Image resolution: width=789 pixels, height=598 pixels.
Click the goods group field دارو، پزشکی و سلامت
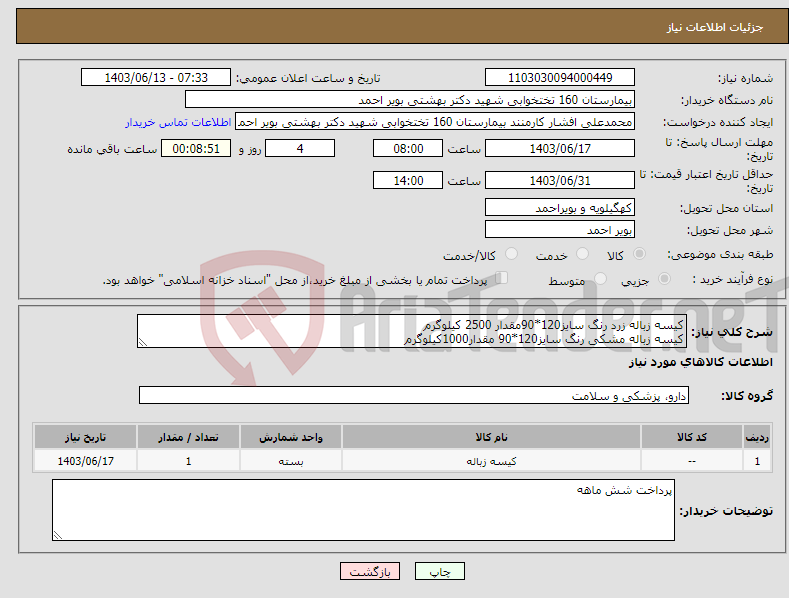pos(414,396)
